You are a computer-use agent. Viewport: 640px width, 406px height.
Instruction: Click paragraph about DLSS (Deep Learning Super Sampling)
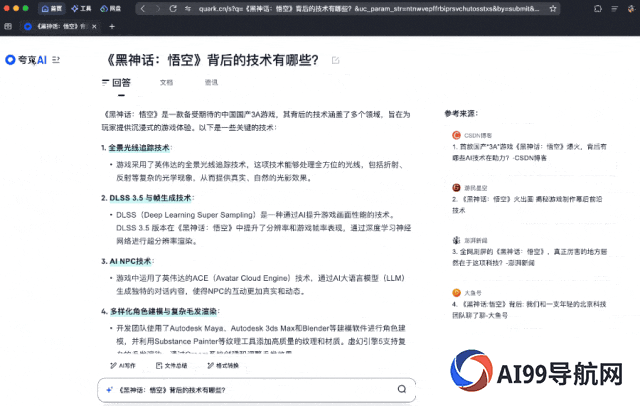[x=264, y=228]
